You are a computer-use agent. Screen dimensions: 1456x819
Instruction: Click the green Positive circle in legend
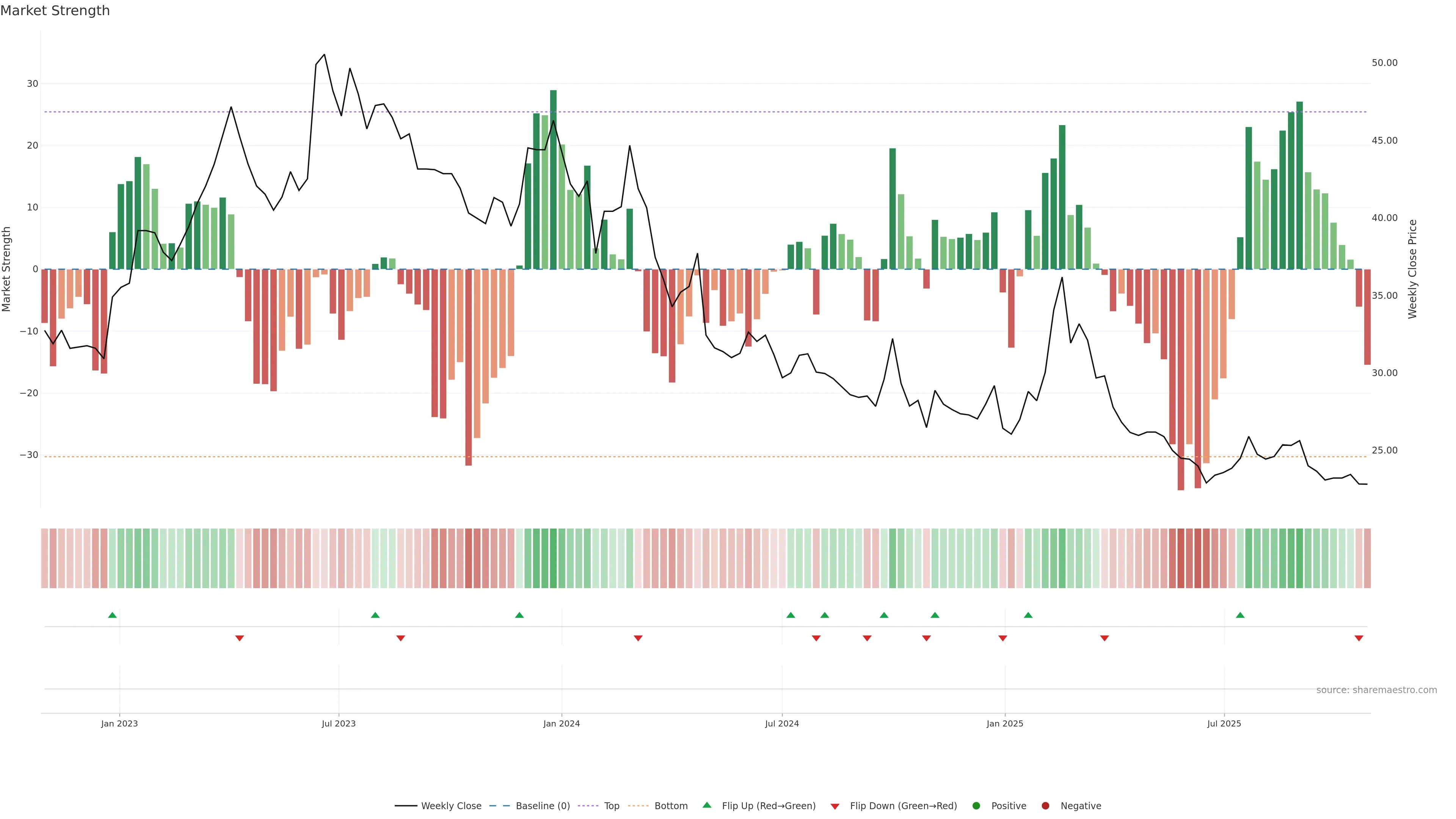(x=976, y=805)
